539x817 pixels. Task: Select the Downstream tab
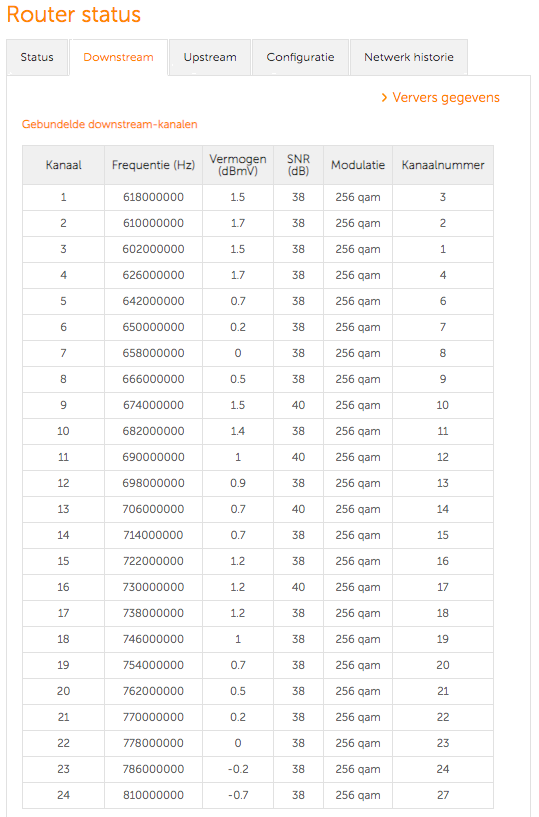(118, 57)
